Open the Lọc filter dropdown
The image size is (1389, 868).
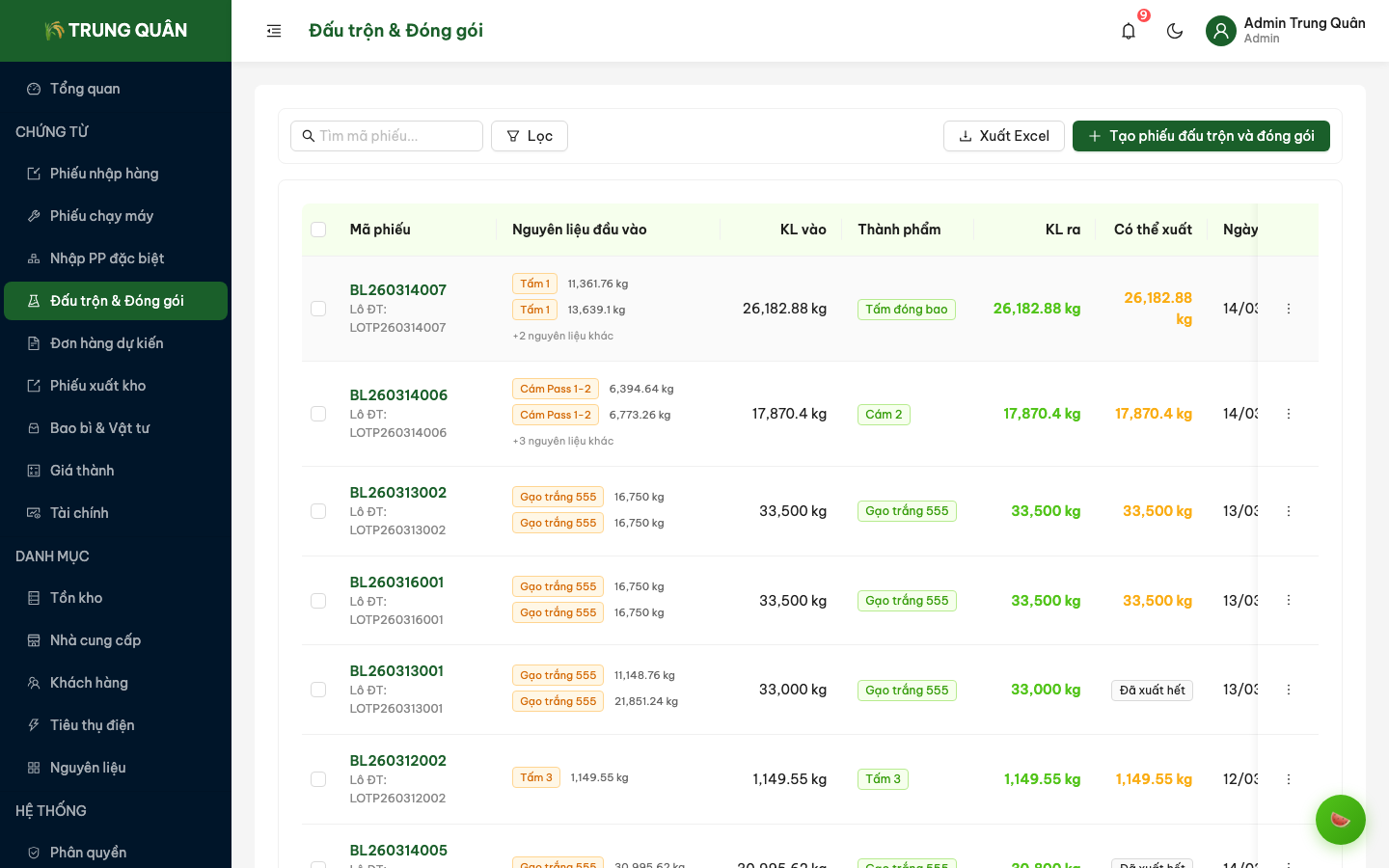(x=530, y=136)
